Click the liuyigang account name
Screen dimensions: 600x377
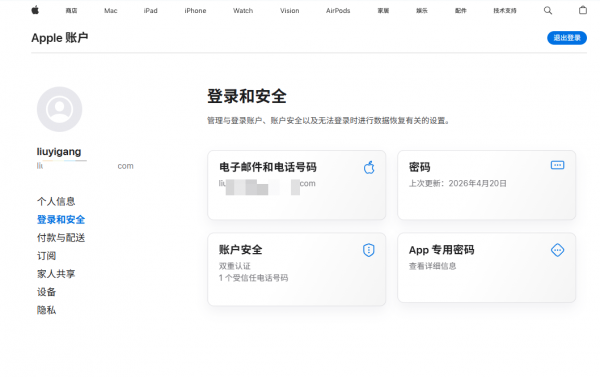[x=59, y=152]
